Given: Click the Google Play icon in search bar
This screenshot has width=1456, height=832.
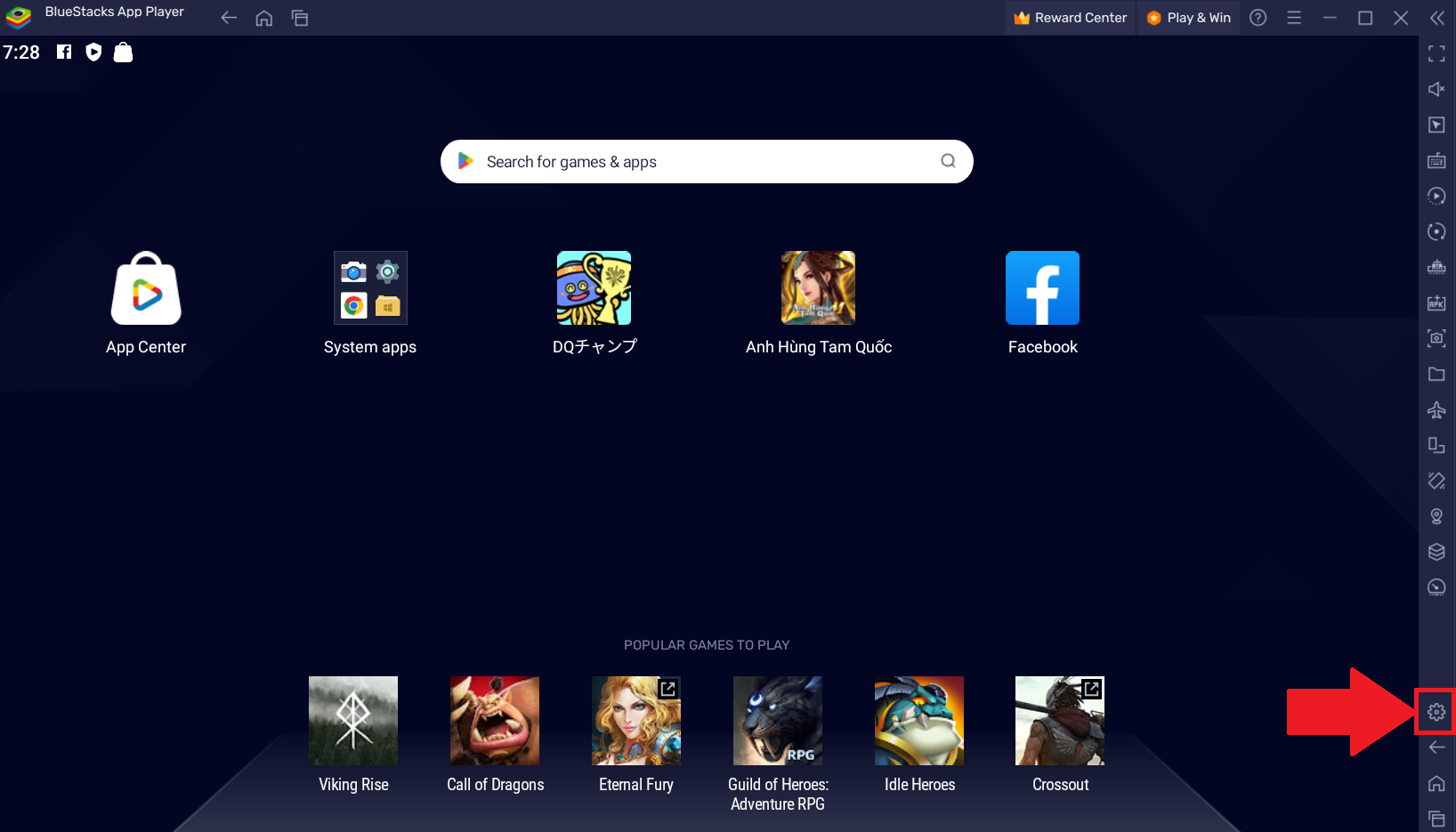Looking at the screenshot, I should coord(465,161).
